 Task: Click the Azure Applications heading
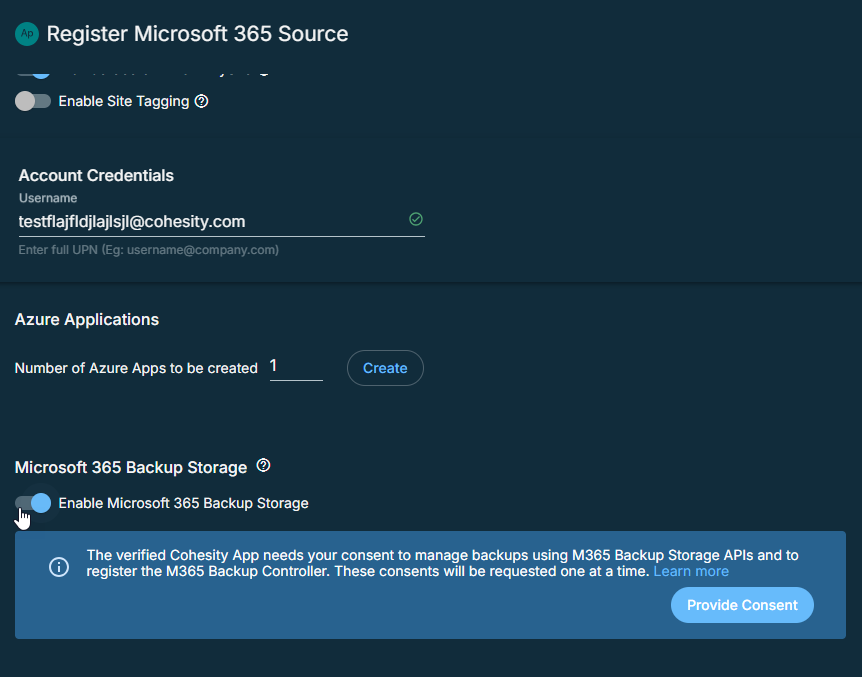(x=87, y=320)
